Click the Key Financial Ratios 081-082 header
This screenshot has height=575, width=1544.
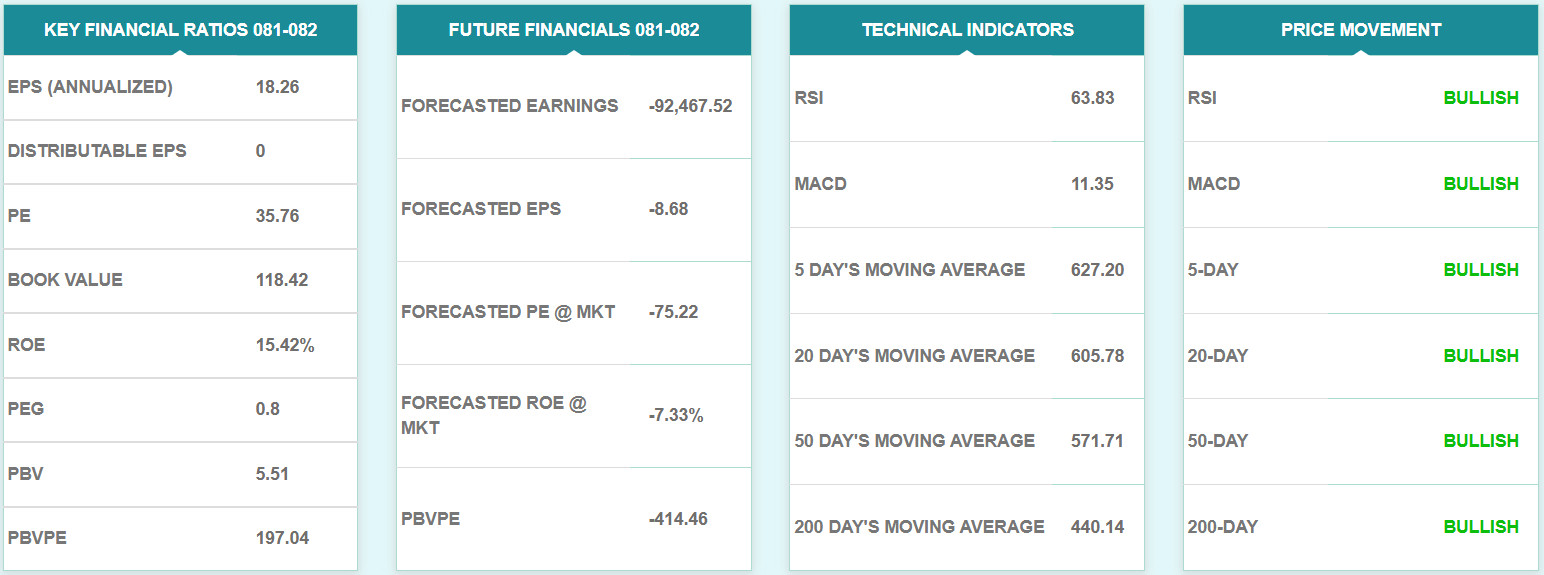[180, 30]
